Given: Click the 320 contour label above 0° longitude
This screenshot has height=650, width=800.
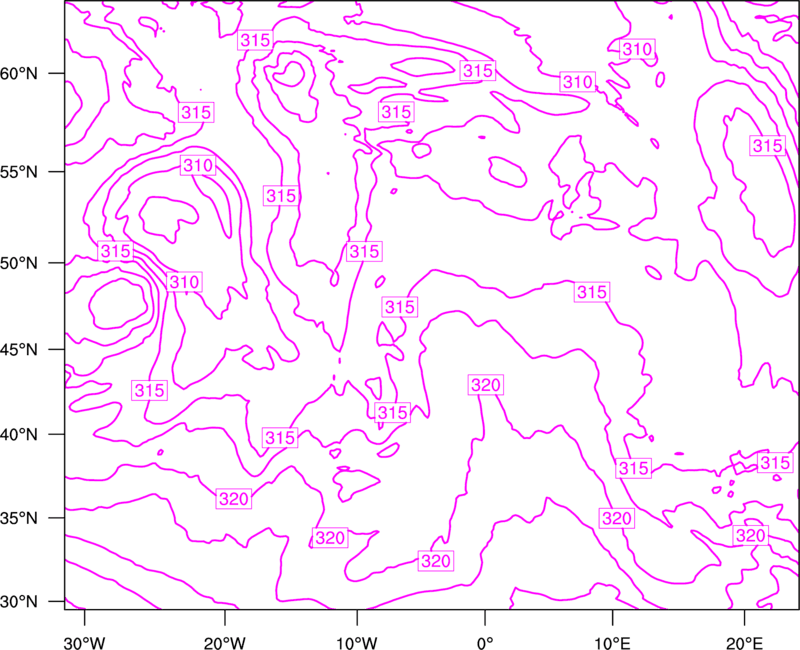Looking at the screenshot, I should pyautogui.click(x=485, y=385).
